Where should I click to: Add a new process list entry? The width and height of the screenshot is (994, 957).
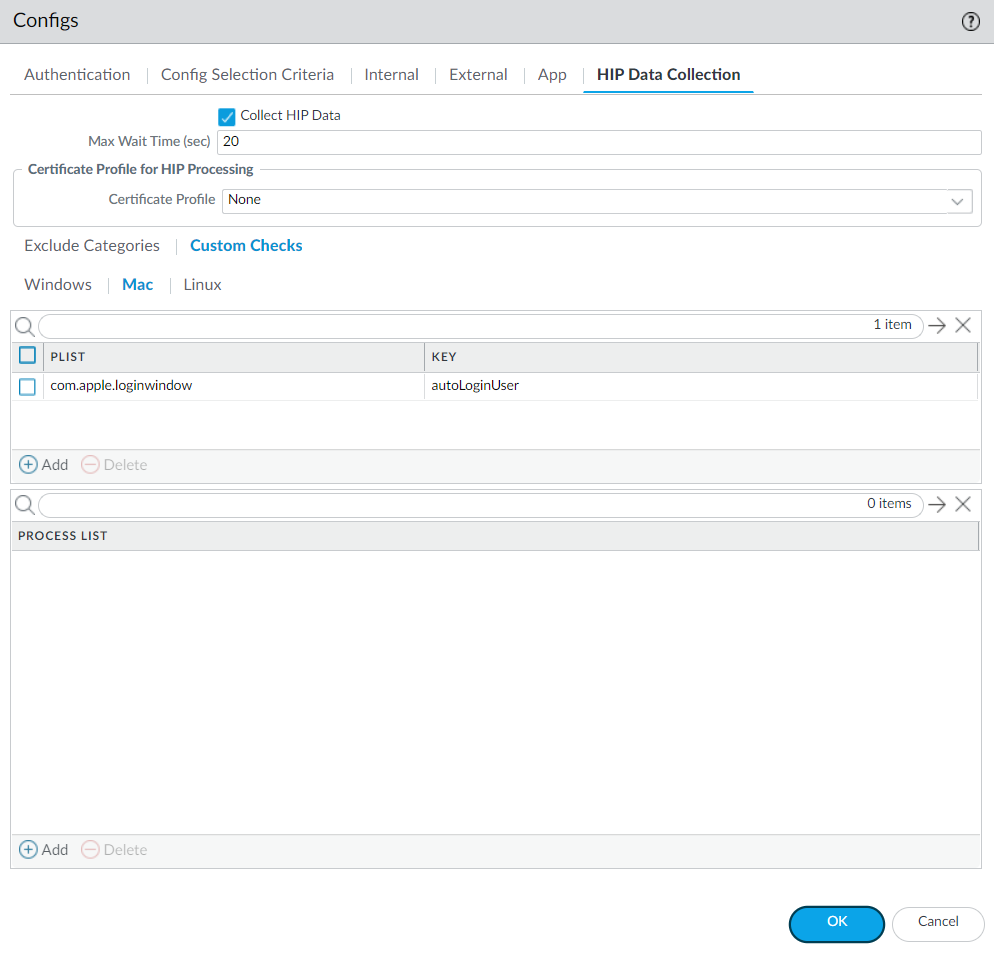[44, 850]
